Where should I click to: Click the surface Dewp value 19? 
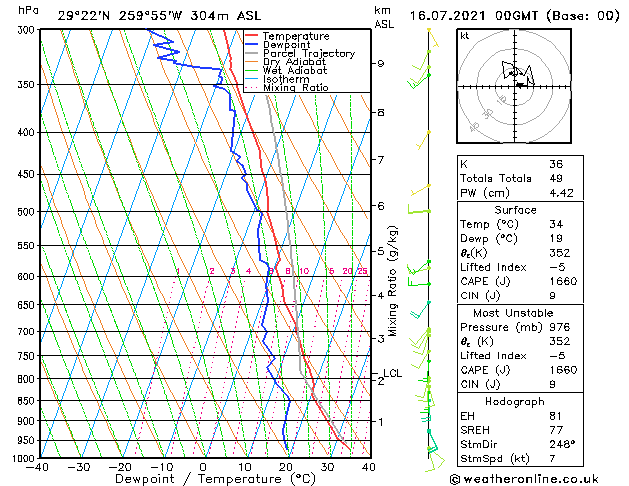click(x=556, y=239)
